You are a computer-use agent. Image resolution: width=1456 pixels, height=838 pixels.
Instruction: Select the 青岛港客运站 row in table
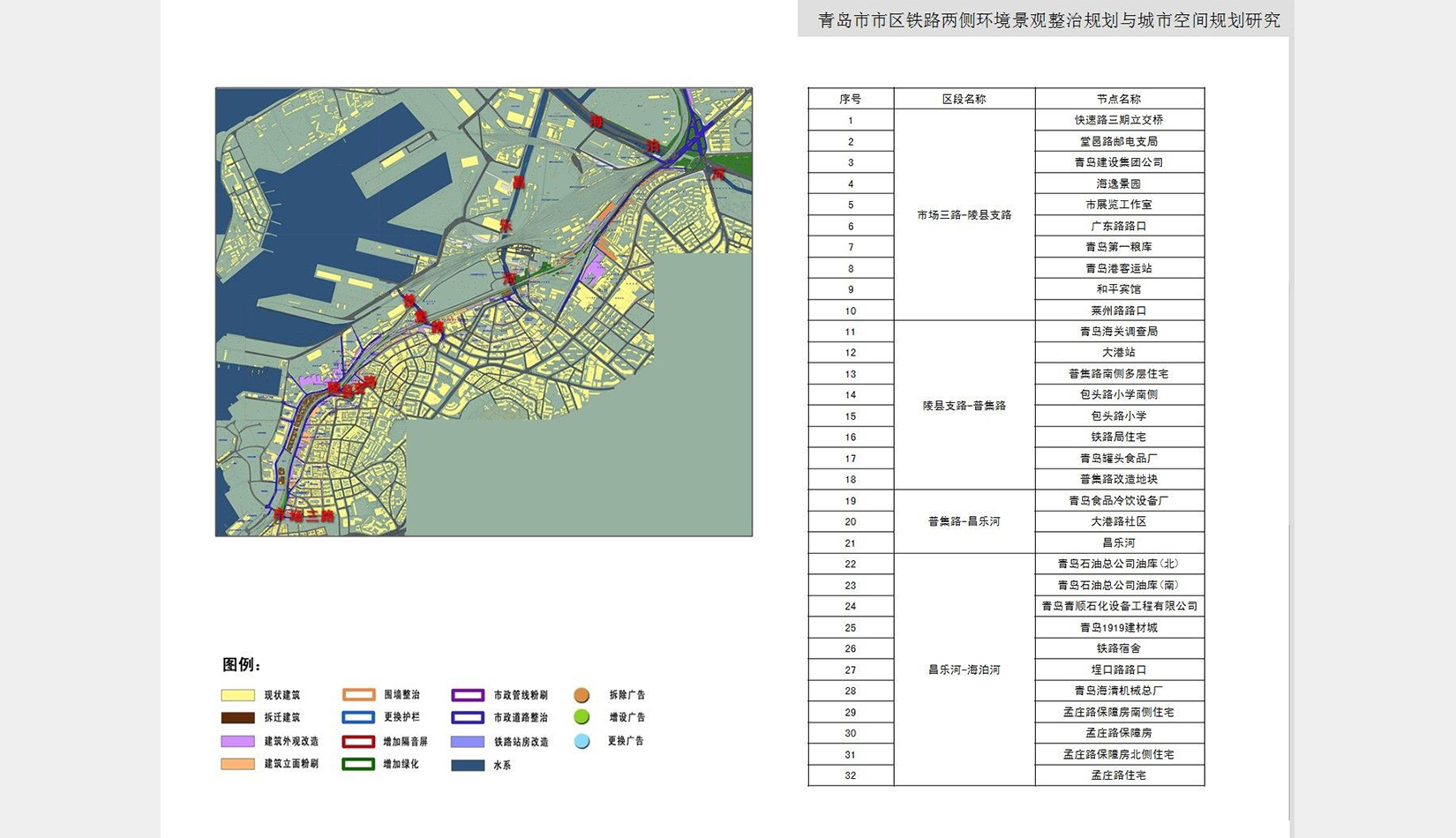coord(1119,268)
